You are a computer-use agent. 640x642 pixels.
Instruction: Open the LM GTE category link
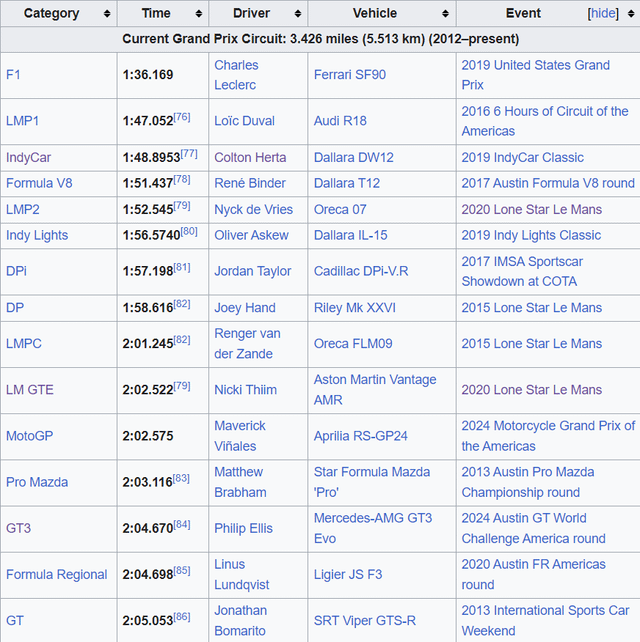pos(30,390)
